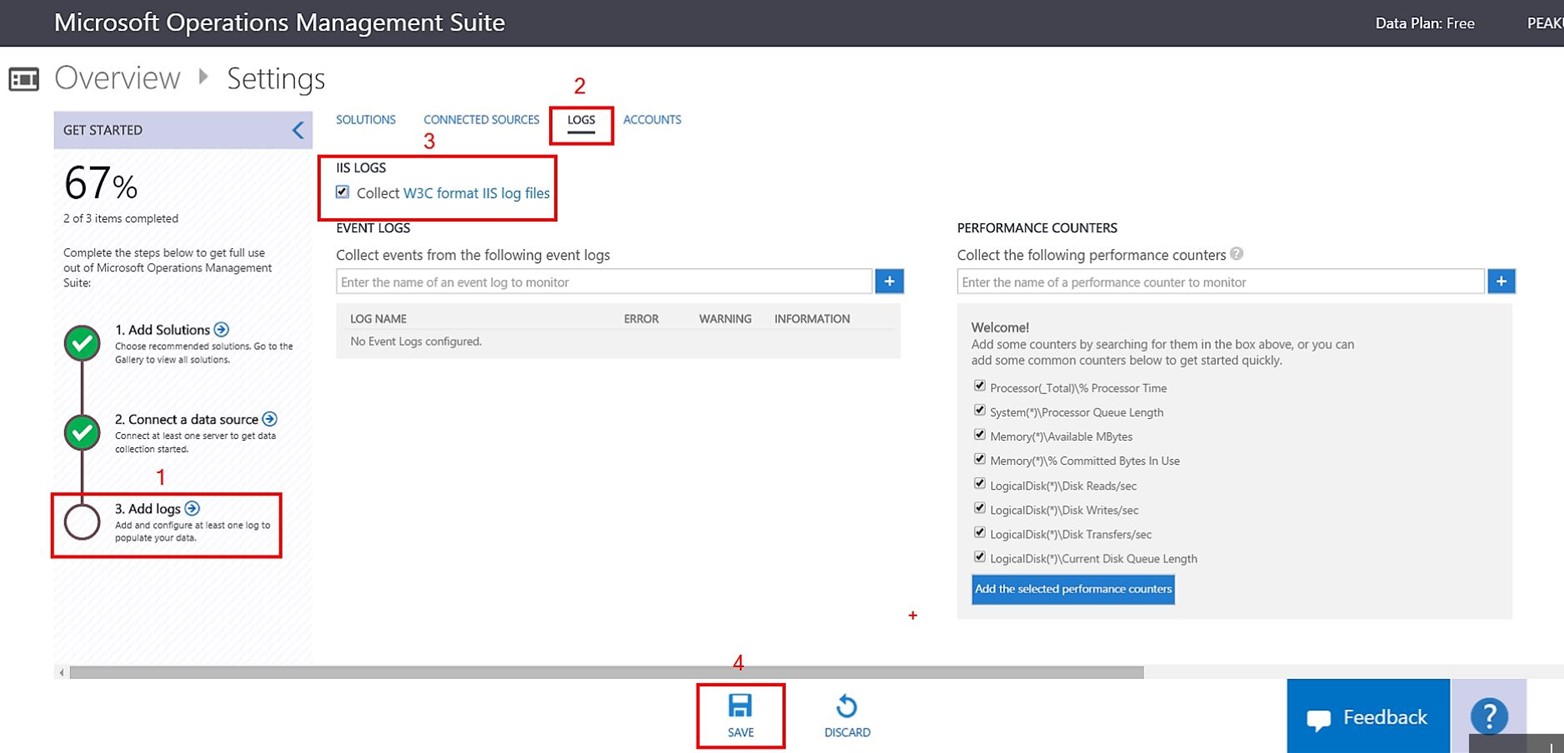Select the Logs tab
The width and height of the screenshot is (1564, 753).
tap(581, 120)
